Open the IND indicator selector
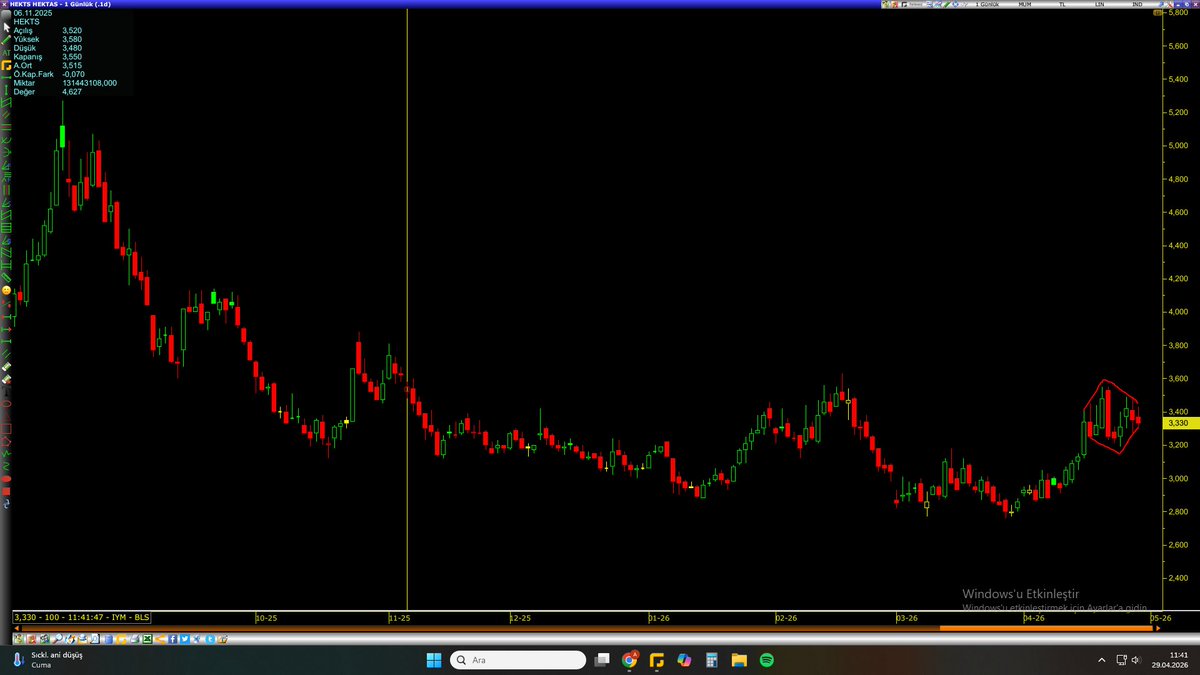This screenshot has width=1200, height=675. click(x=1137, y=5)
